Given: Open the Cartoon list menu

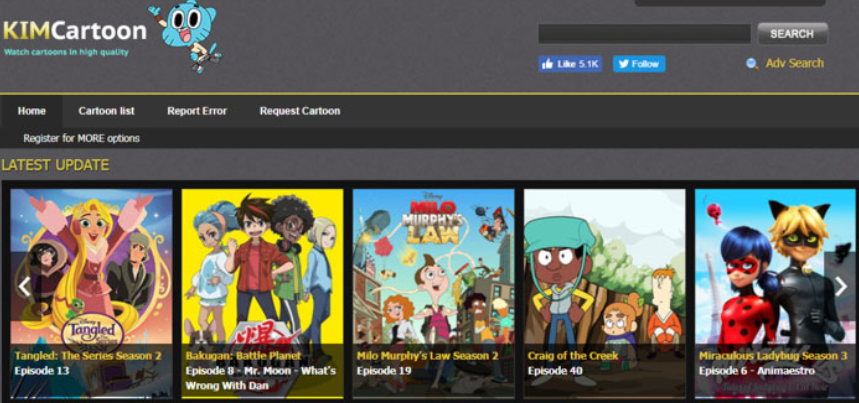Looking at the screenshot, I should [x=106, y=111].
